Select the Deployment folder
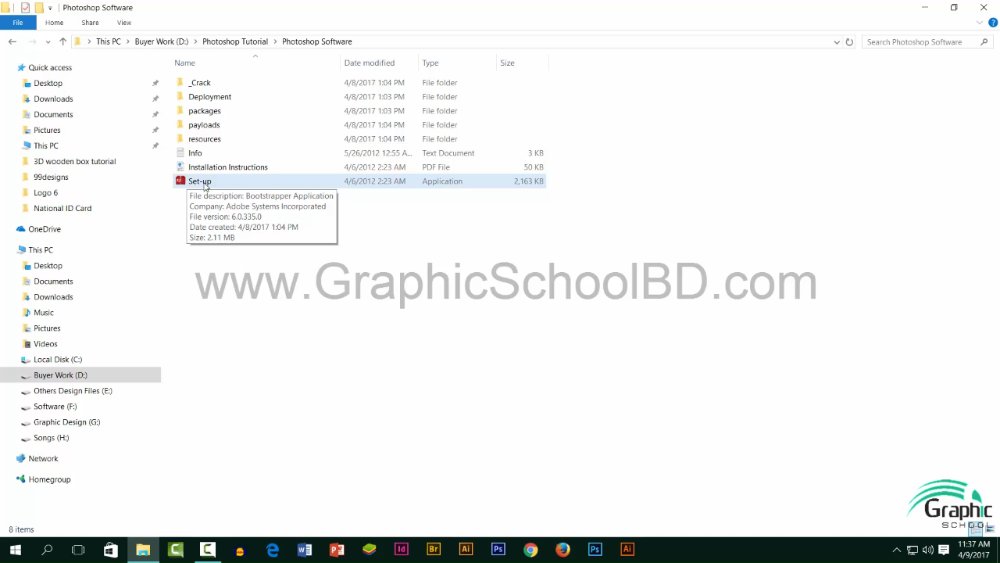Screen dimensions: 1000x563 tap(210, 97)
